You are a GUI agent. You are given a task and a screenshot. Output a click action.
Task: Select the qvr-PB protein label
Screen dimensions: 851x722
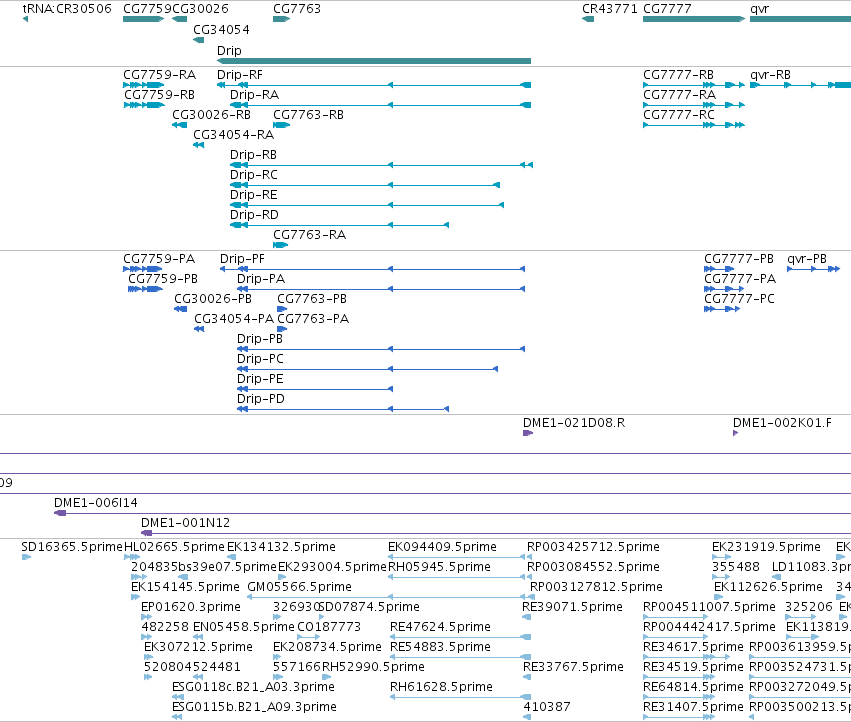[807, 258]
